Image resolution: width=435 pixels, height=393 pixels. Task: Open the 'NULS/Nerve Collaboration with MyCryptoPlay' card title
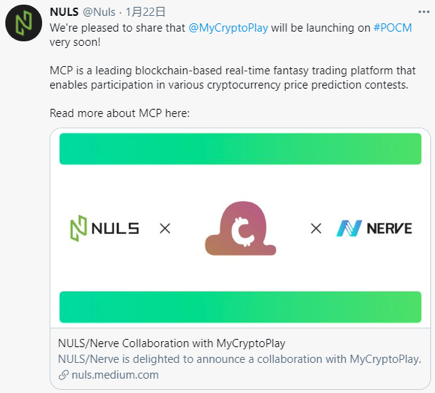pyautogui.click(x=172, y=343)
